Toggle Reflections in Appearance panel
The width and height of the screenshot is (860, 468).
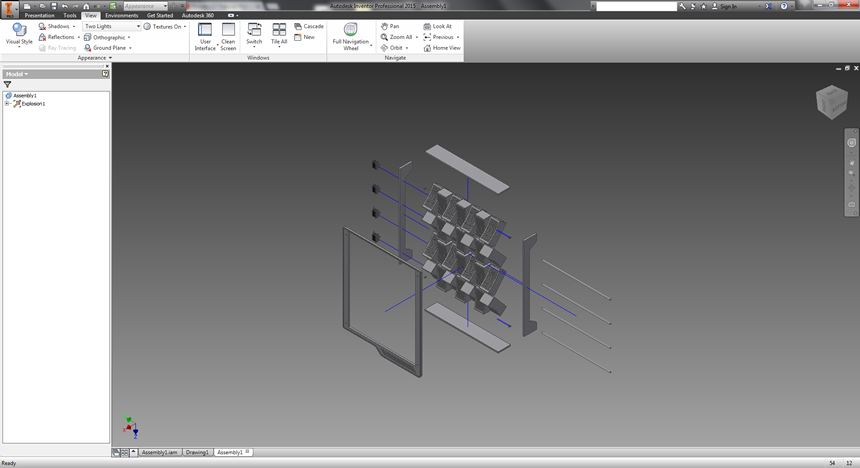point(56,37)
